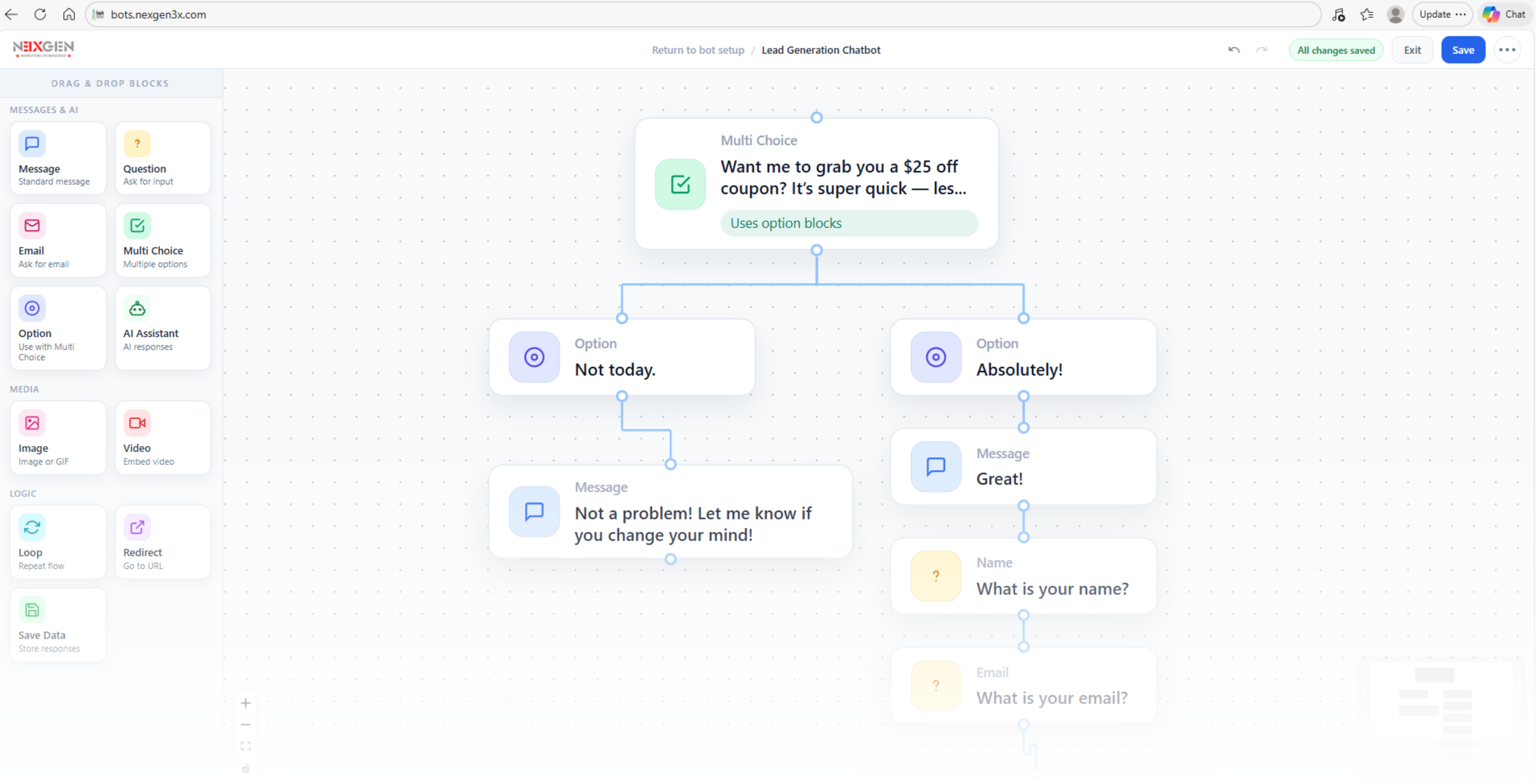This screenshot has width=1536, height=784.
Task: Click the Email block envelope icon
Action: [x=32, y=225]
